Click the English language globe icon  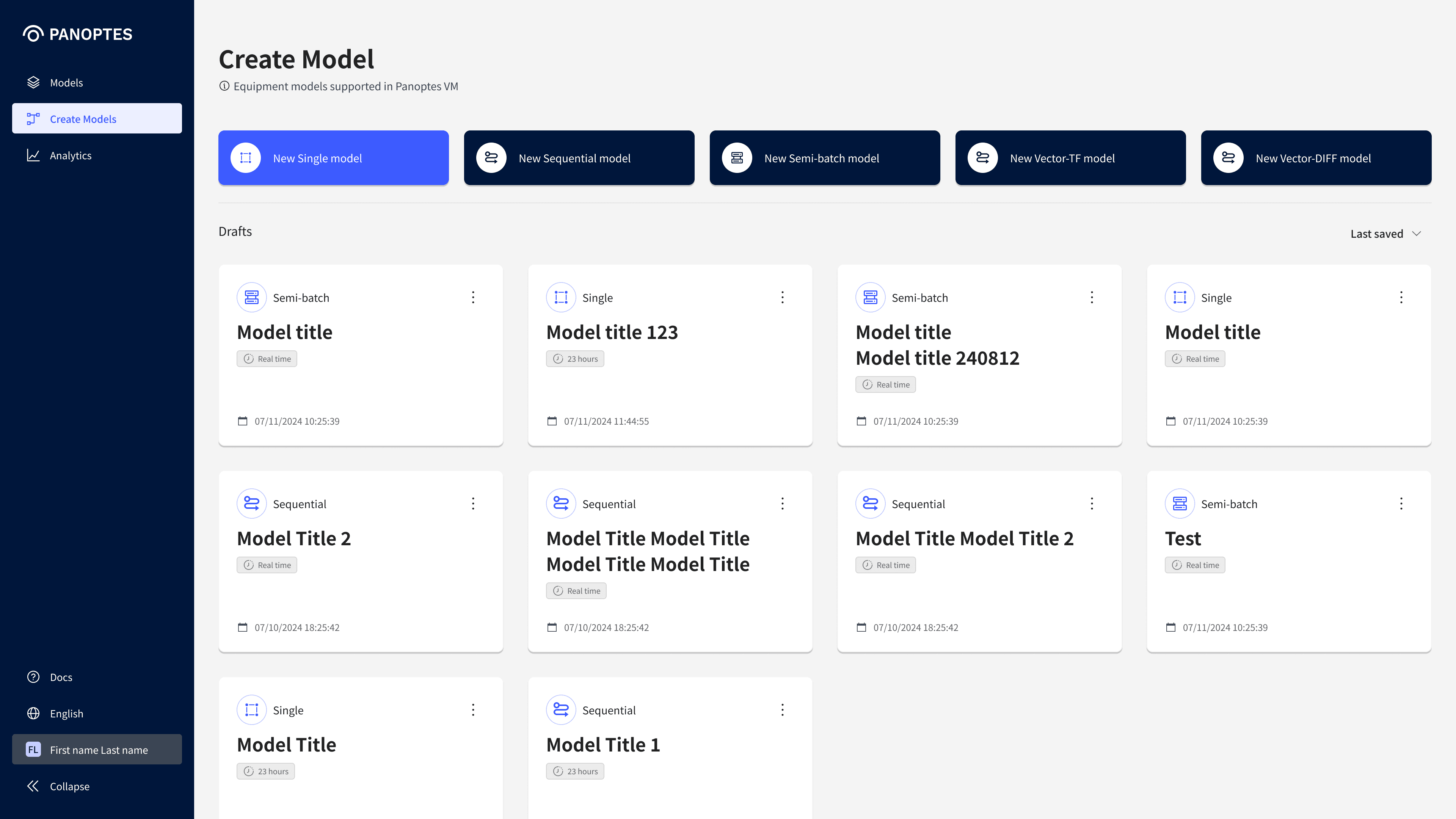[33, 713]
